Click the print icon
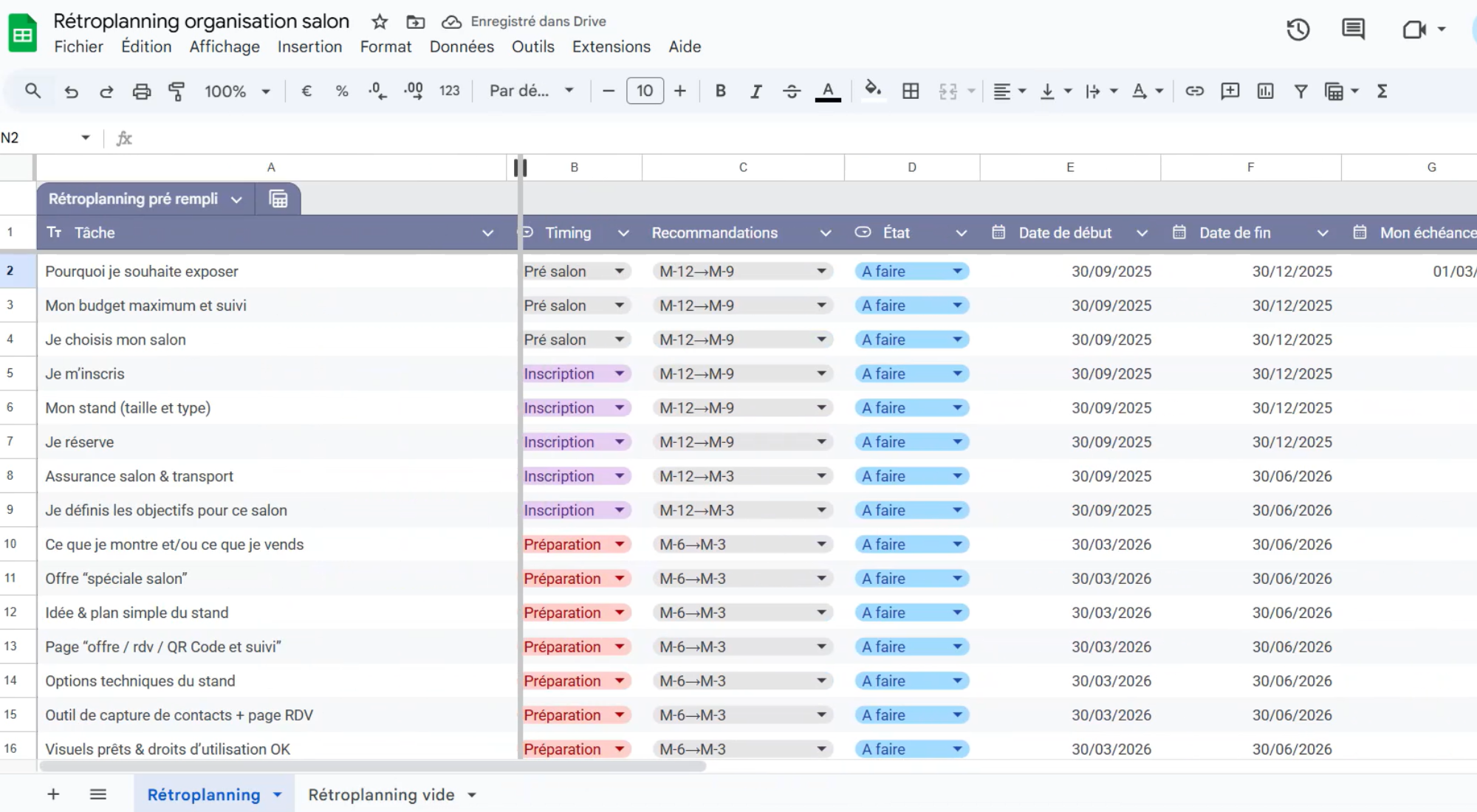The image size is (1477, 812). [141, 91]
